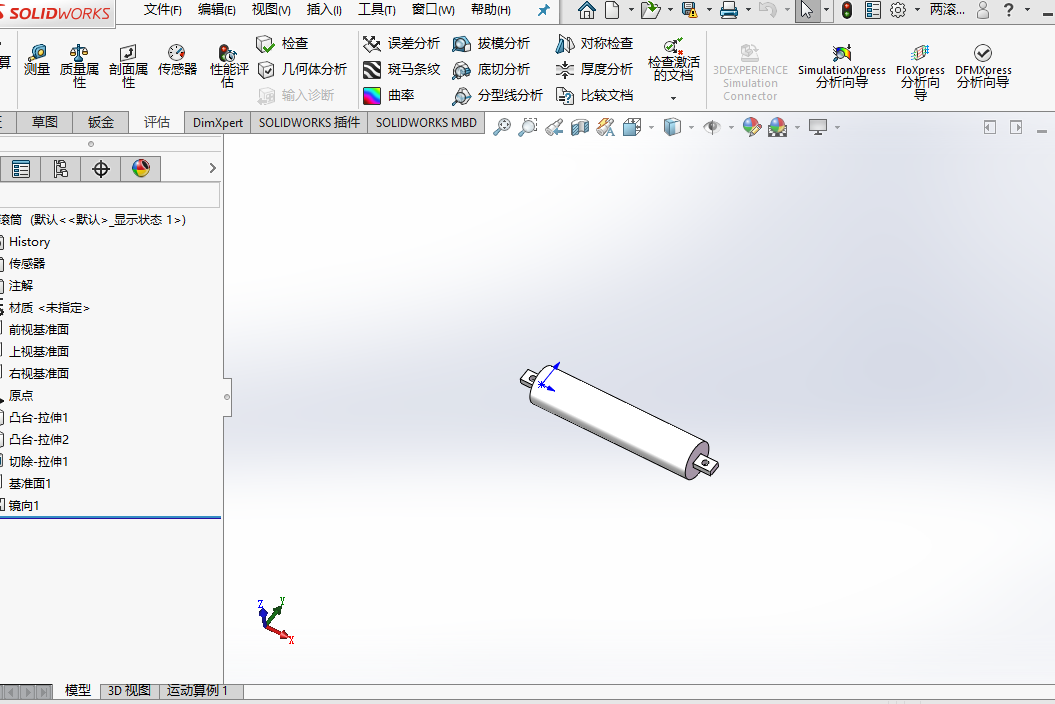This screenshot has width=1055, height=704.
Task: Toggle the menu bar pin
Action: [x=544, y=10]
